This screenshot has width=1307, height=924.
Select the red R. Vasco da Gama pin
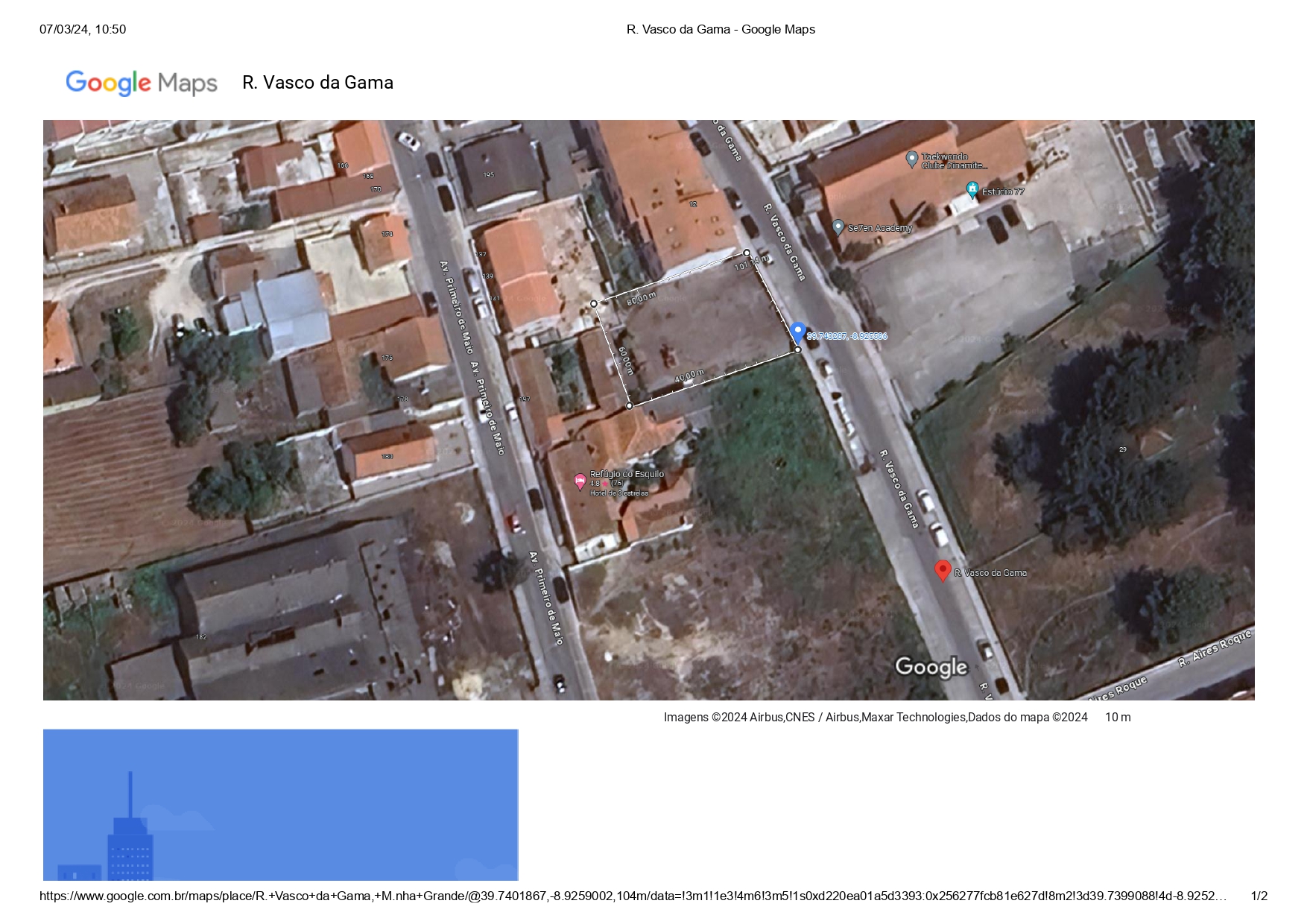942,571
